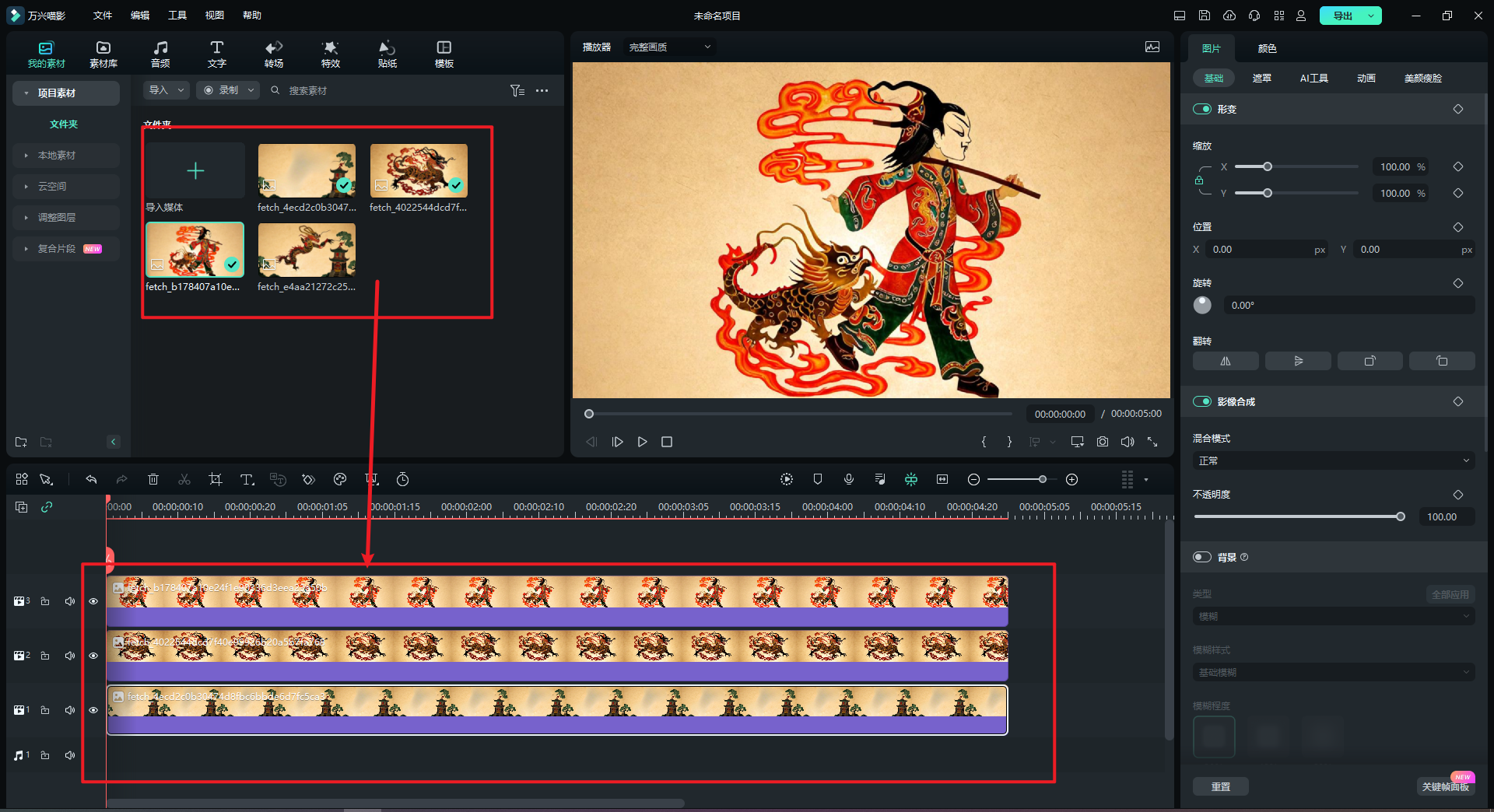Image resolution: width=1494 pixels, height=812 pixels.
Task: Enable the 背景 background switch
Action: (x=1202, y=557)
